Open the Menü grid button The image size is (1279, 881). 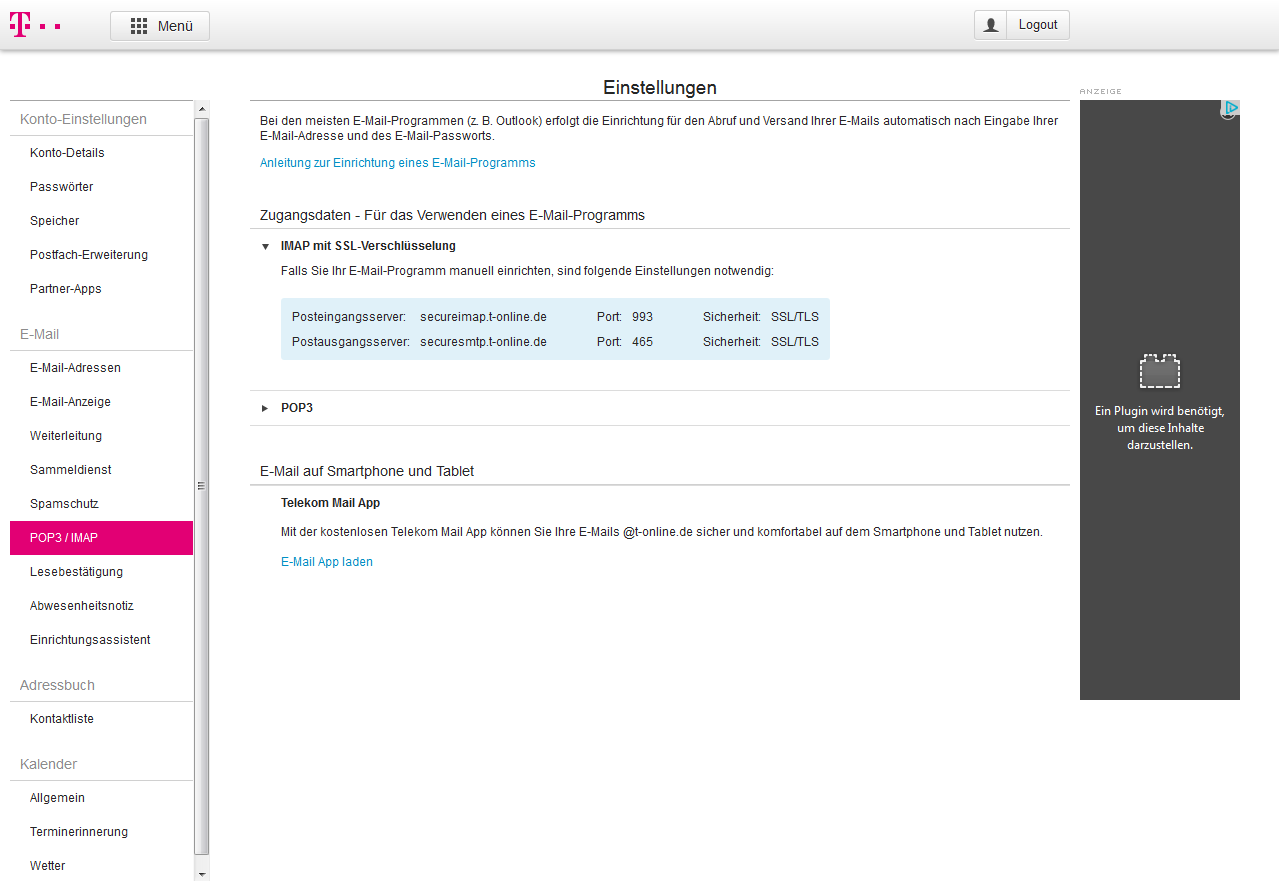coord(160,26)
